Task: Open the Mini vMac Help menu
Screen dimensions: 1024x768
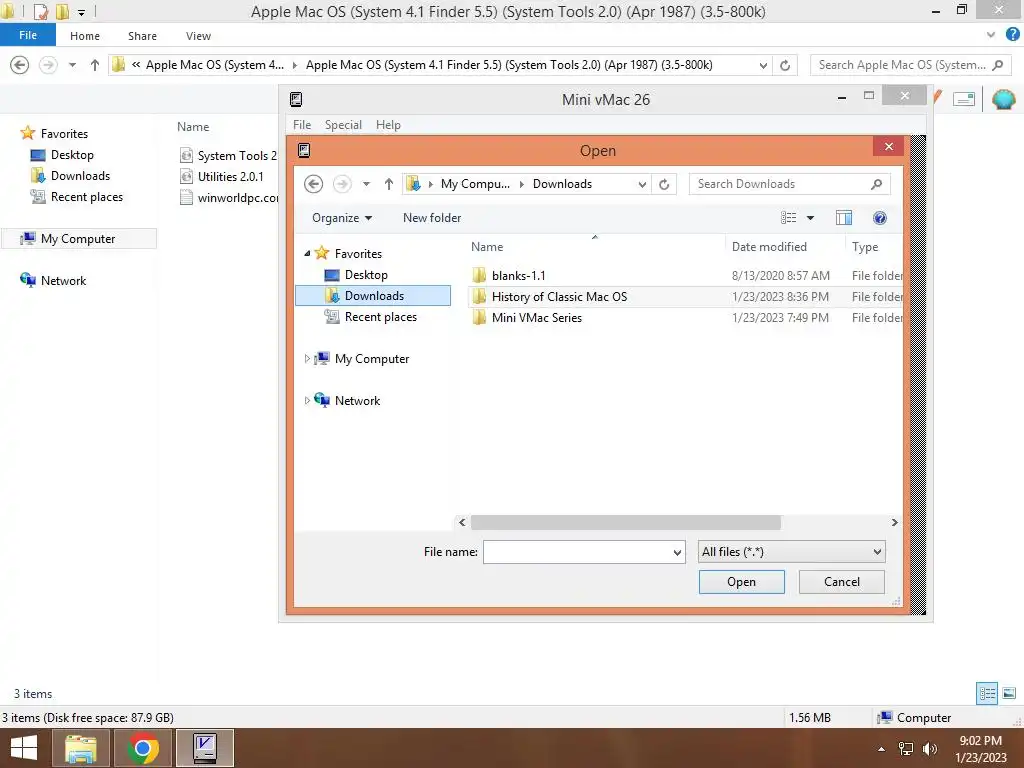Action: pyautogui.click(x=388, y=125)
